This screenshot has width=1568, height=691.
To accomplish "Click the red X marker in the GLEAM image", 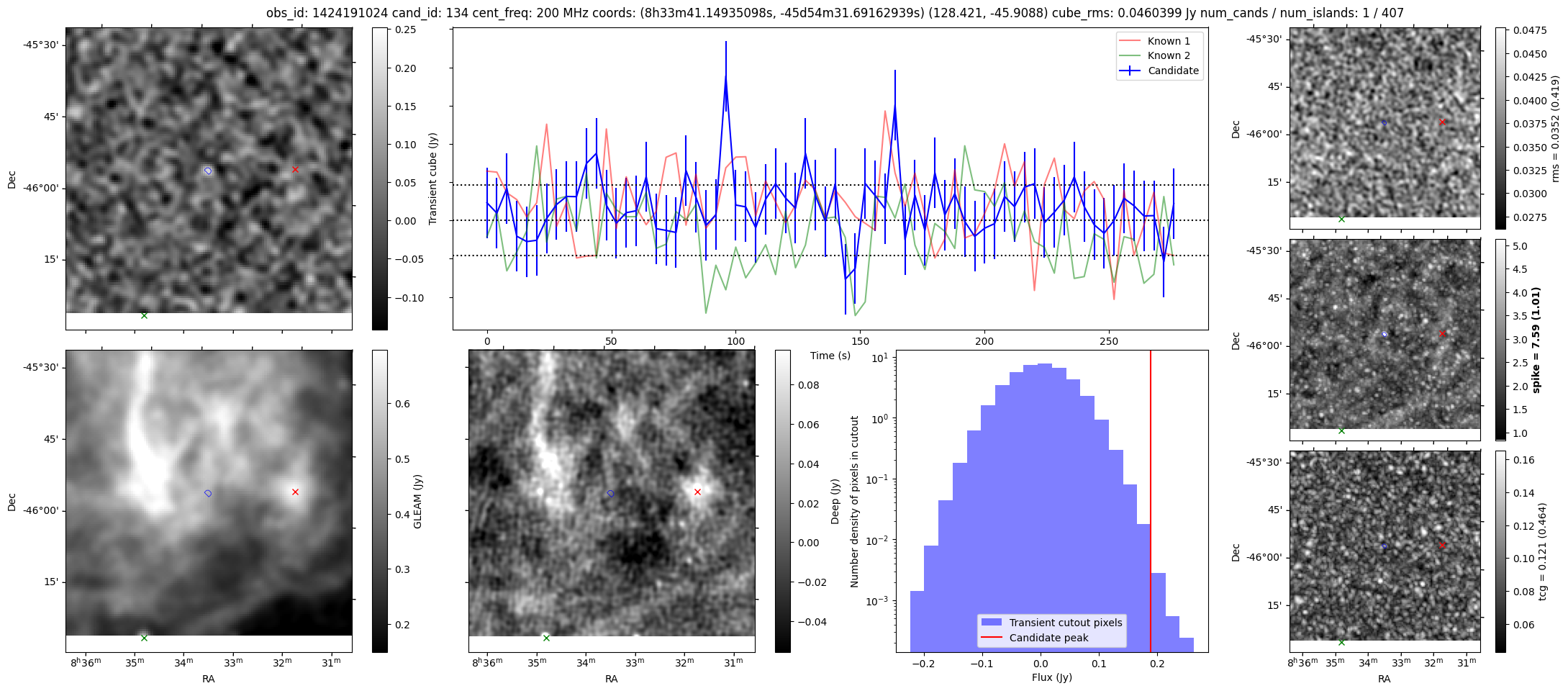I will point(295,492).
